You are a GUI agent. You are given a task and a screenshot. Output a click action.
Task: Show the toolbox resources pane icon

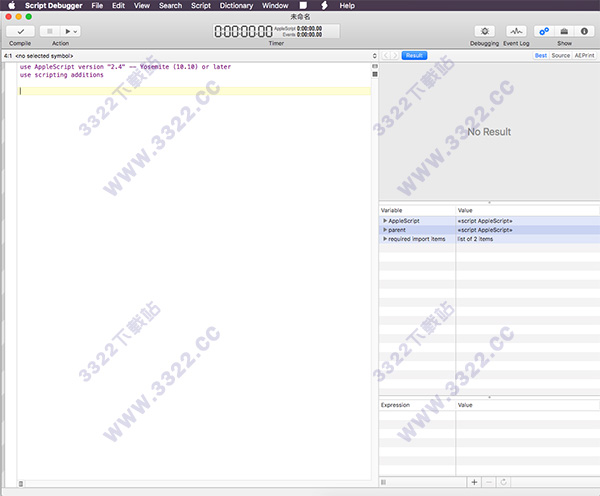point(564,31)
